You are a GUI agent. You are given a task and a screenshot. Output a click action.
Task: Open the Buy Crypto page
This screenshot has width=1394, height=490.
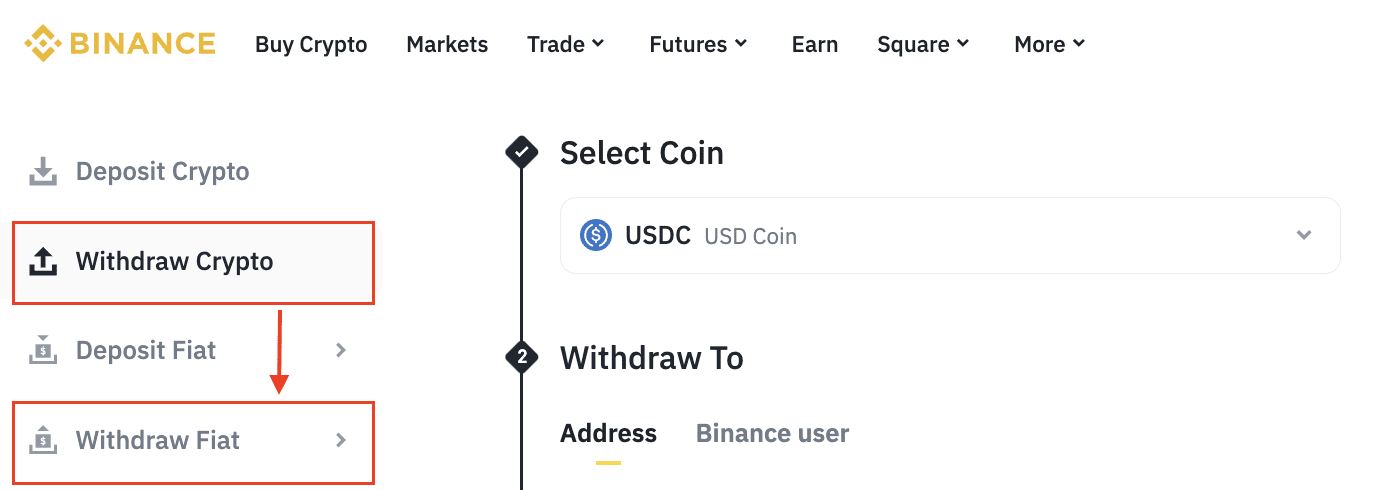pyautogui.click(x=311, y=44)
